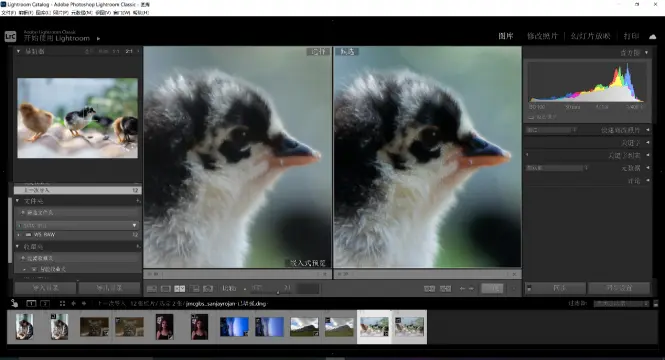
Task: Go back using the filmstrip left arrow
Action: (73, 304)
